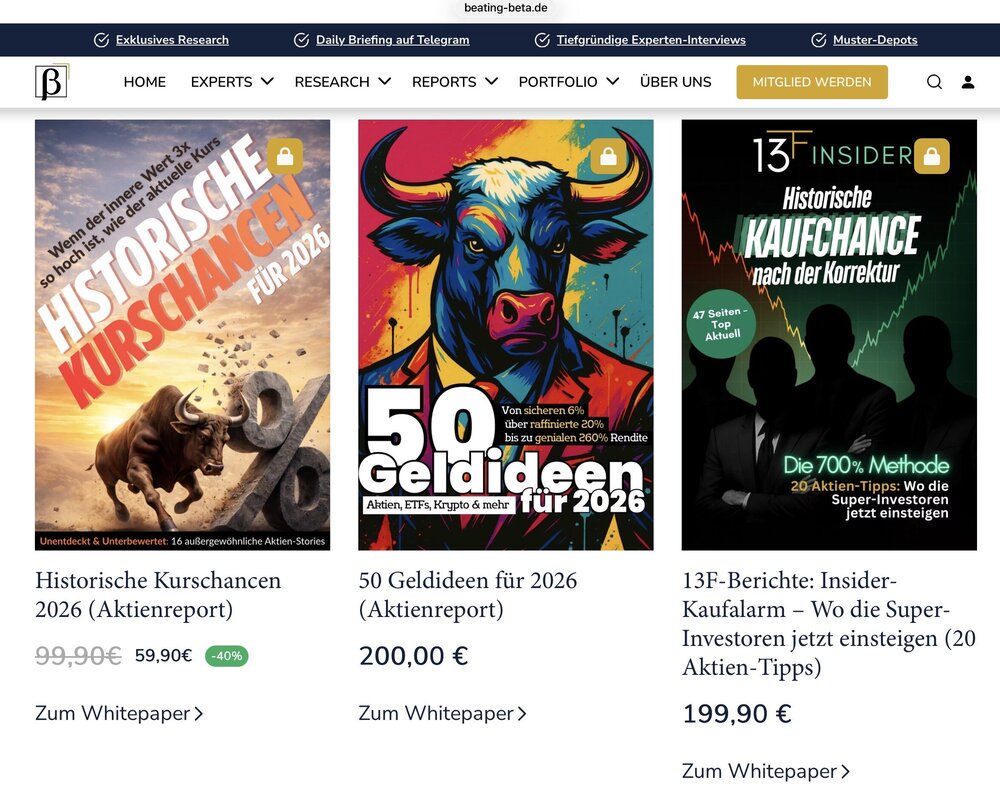
Task: Click checkmark icon beside Exklusives Research
Action: pos(101,40)
